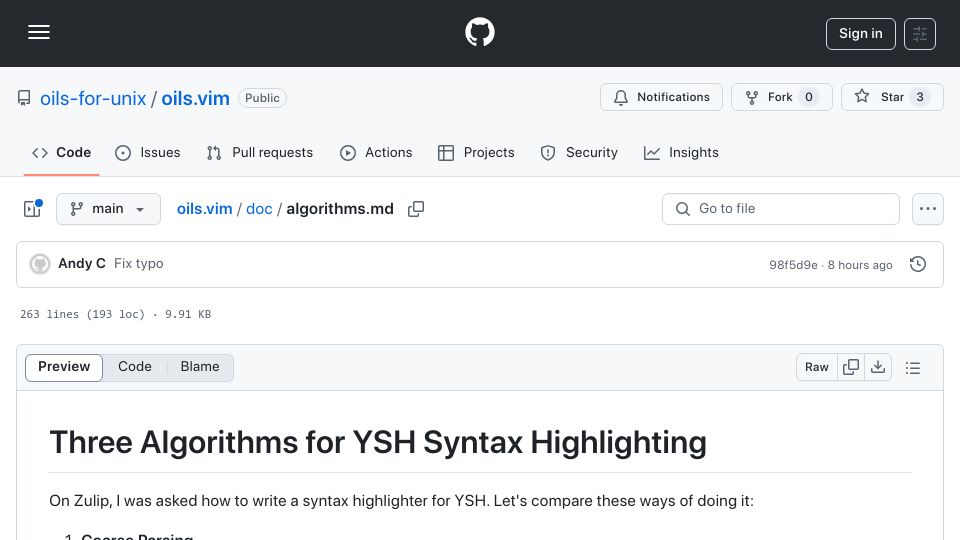Open the Actions tab
Screen dimensions: 960x540
[376, 152]
